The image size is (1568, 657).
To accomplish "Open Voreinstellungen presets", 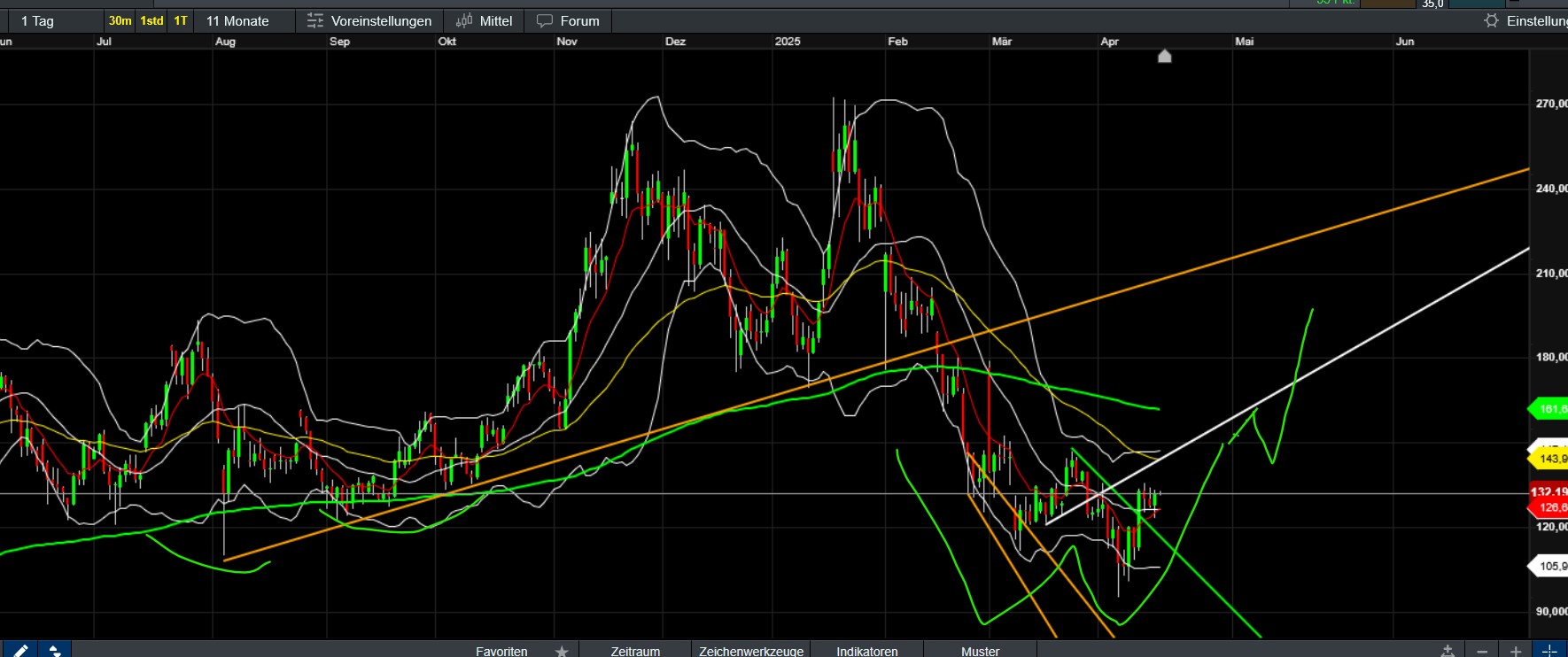I will click(369, 20).
